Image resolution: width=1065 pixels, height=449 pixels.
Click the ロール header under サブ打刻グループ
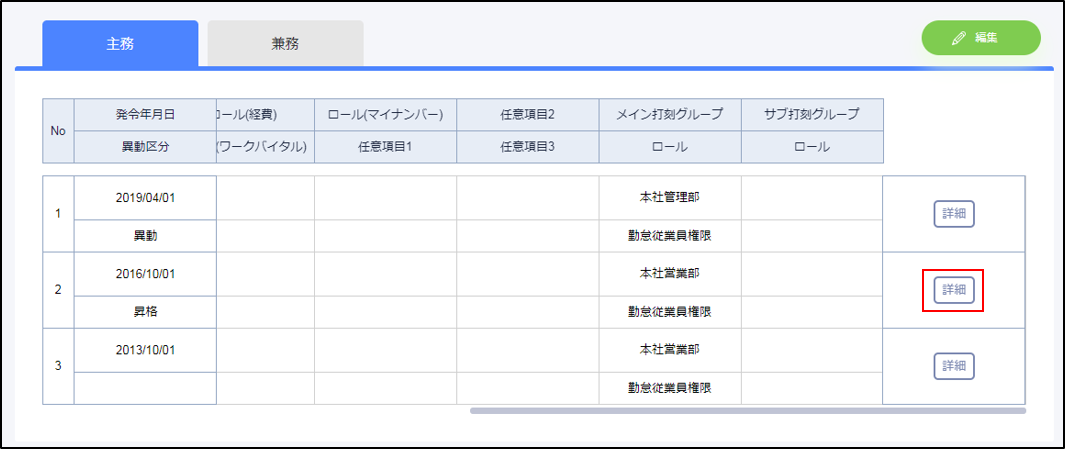pyautogui.click(x=812, y=147)
